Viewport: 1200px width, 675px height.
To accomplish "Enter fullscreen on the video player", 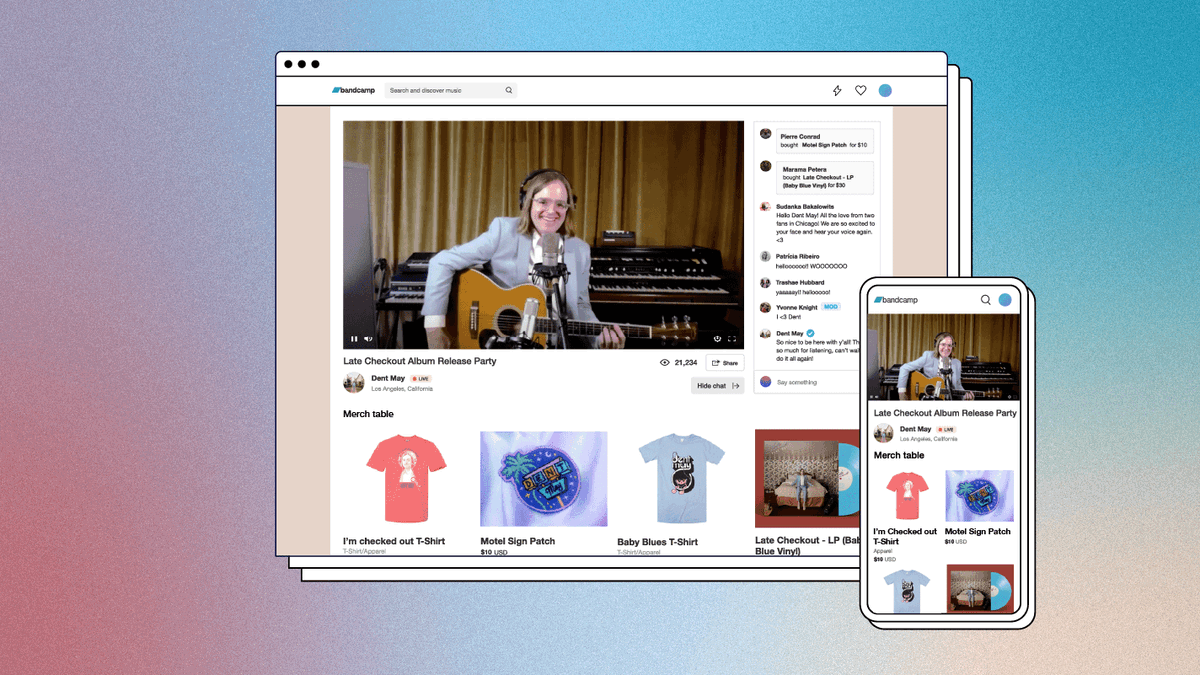I will pos(732,338).
